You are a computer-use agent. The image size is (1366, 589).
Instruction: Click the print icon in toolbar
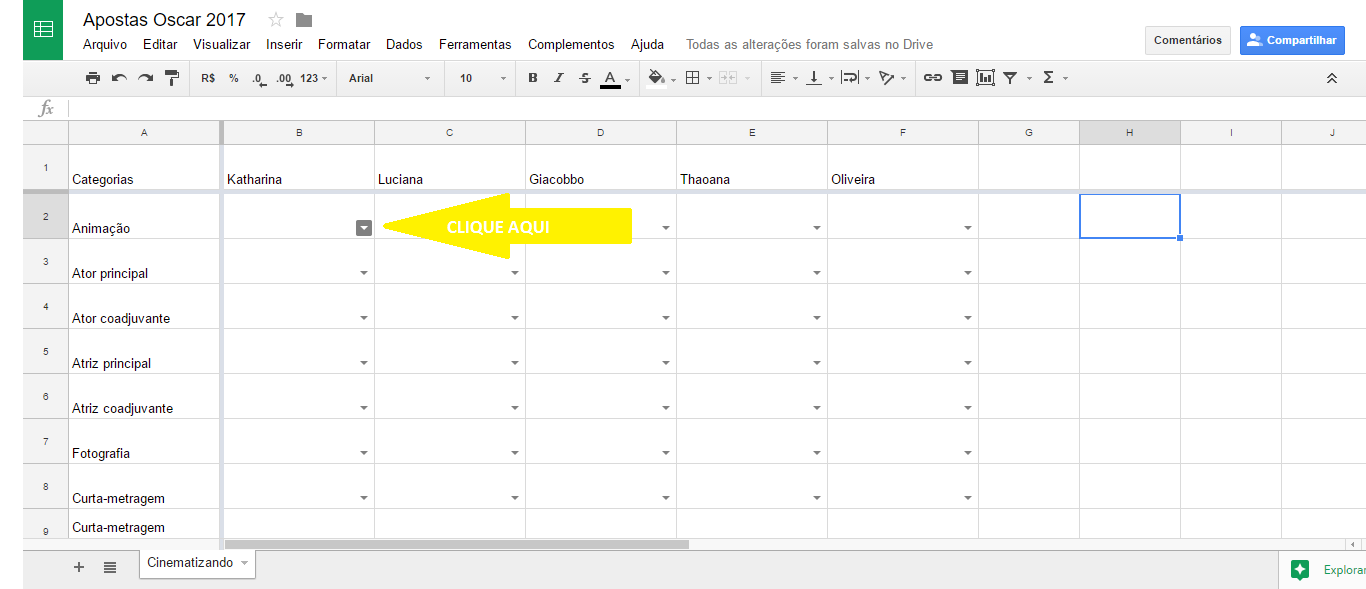pyautogui.click(x=93, y=78)
